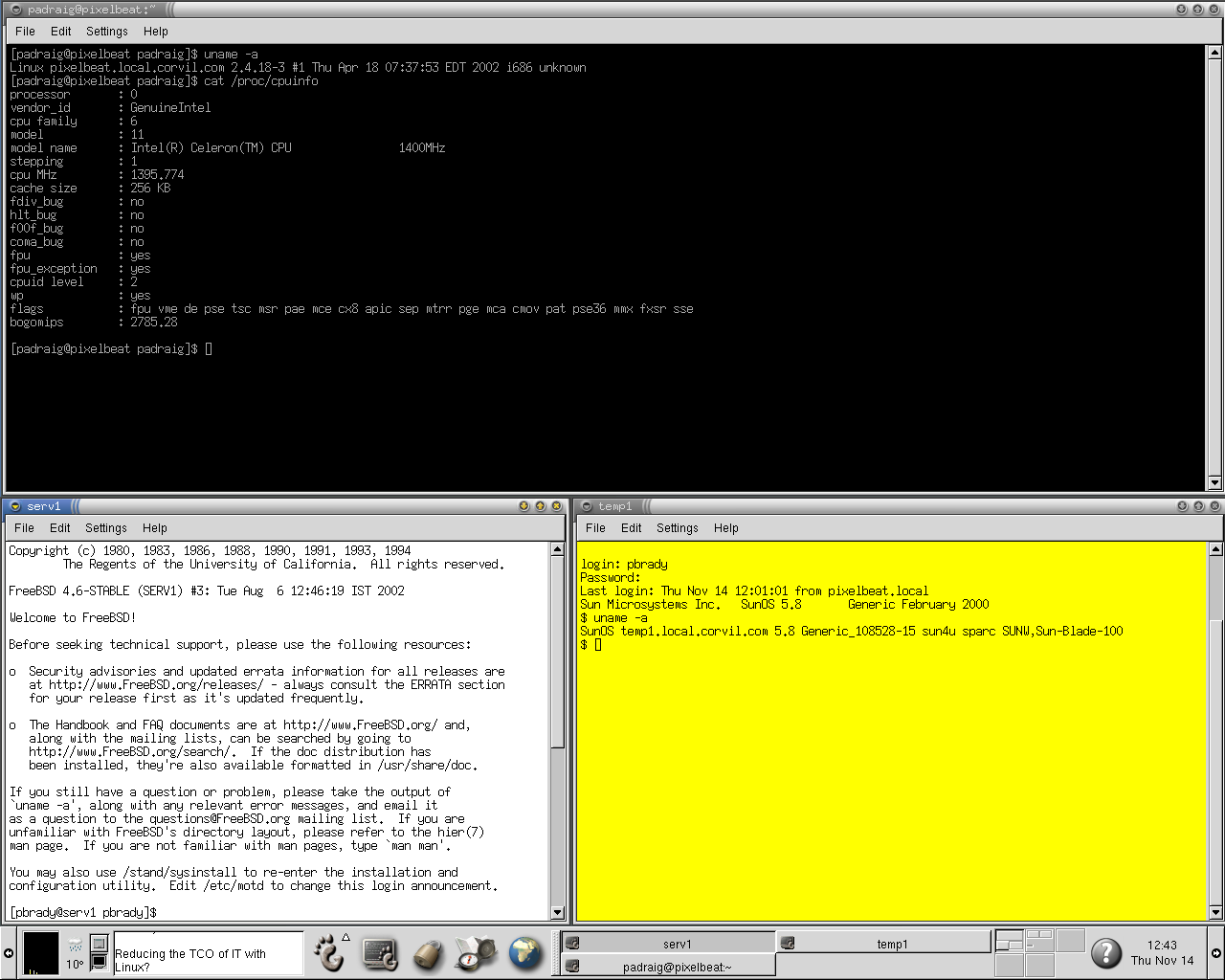Switch to bottom-middle workspace in pager
Viewport: 1225px width, 980px height.
1038,964
